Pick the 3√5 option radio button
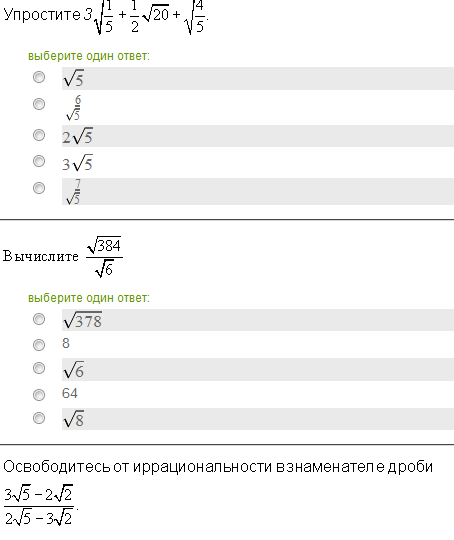The height and width of the screenshot is (540, 454). coord(39,161)
